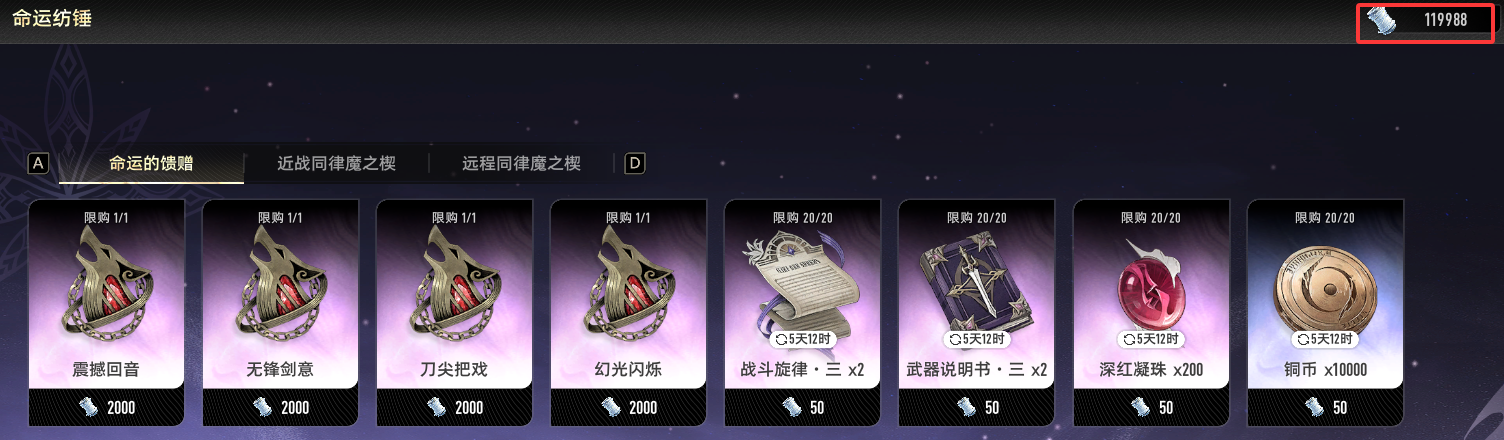Switch to the 远程同律魔之楔 tab

point(521,164)
